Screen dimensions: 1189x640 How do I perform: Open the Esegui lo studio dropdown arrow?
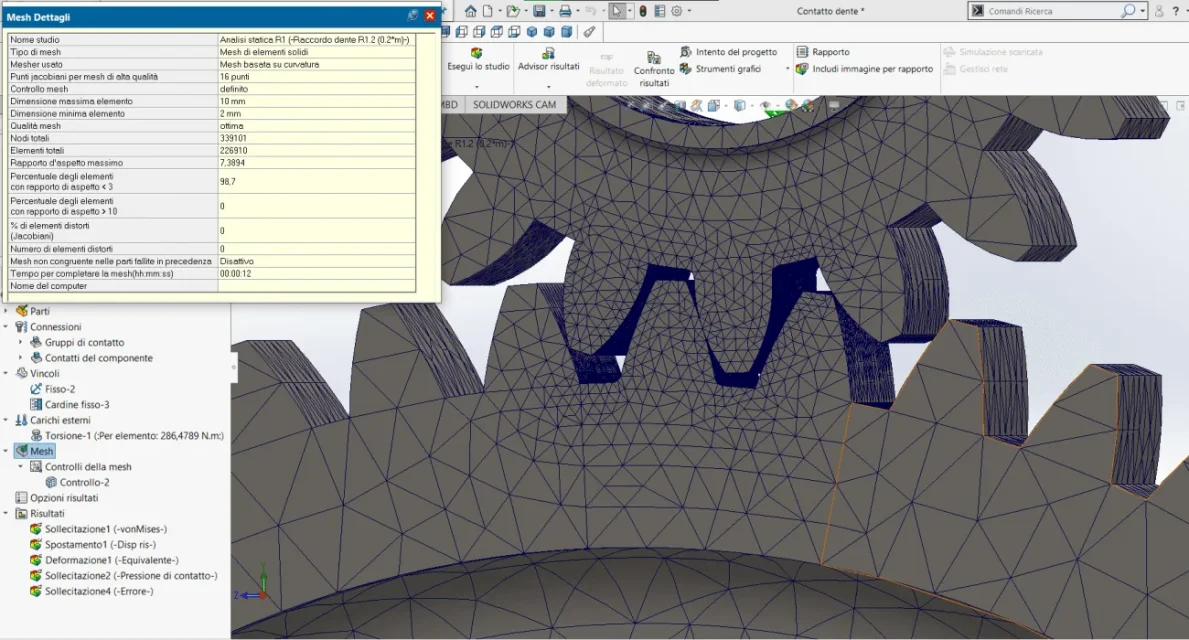476,86
